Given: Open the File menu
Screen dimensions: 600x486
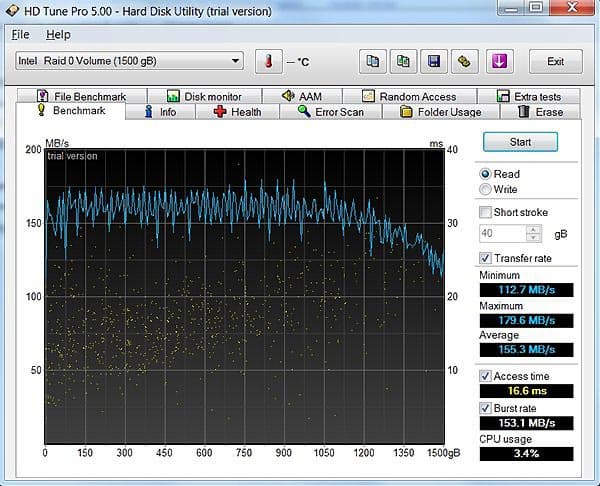Looking at the screenshot, I should tap(21, 34).
